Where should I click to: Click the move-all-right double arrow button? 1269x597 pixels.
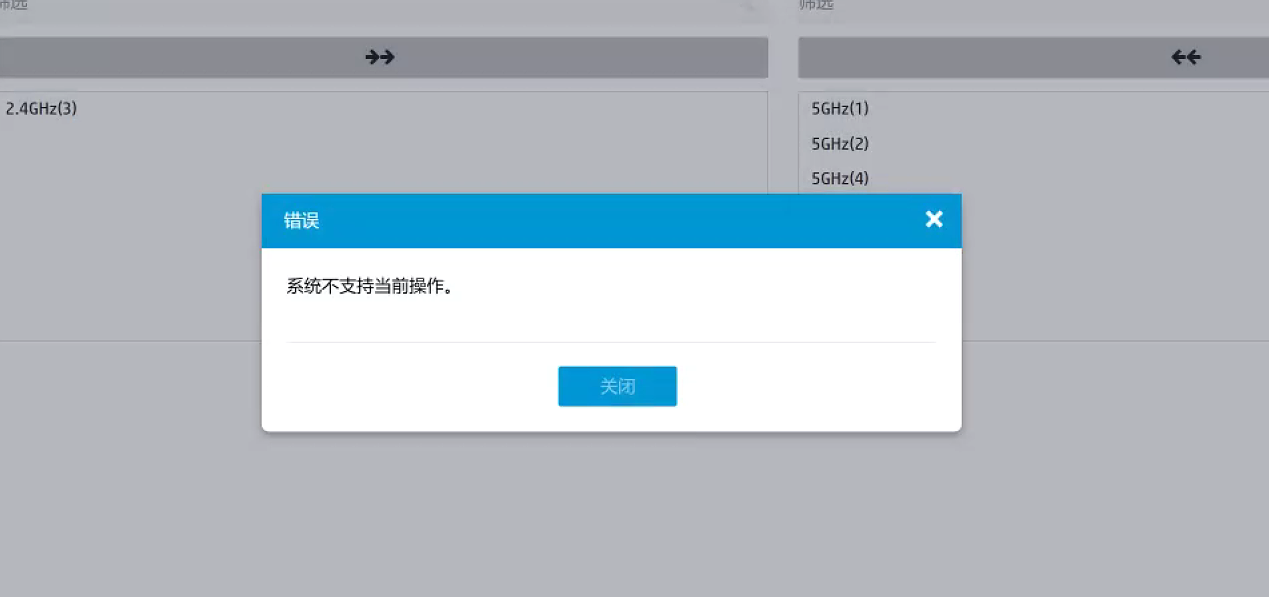(380, 58)
